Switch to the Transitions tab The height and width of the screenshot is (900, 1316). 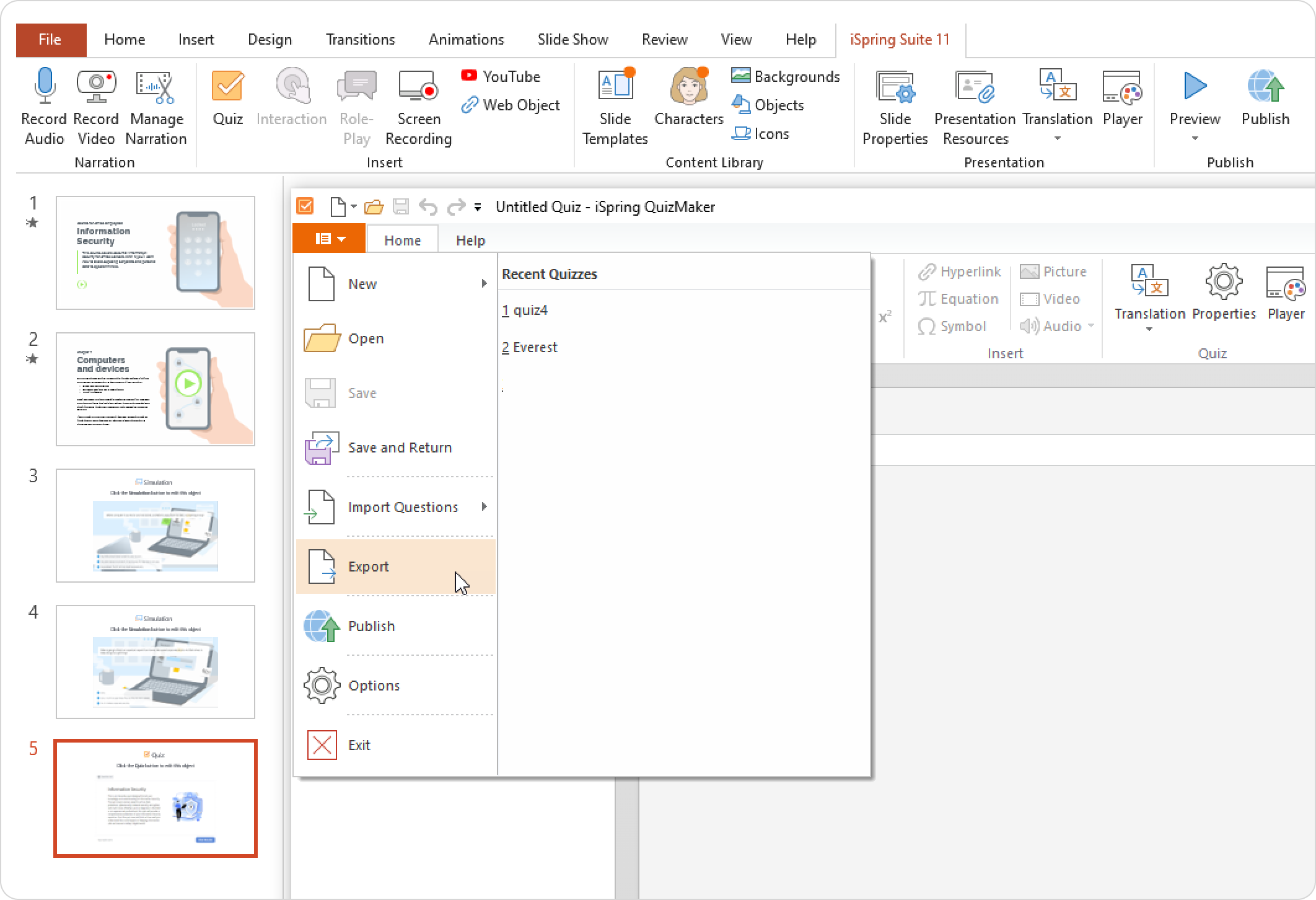click(x=360, y=40)
